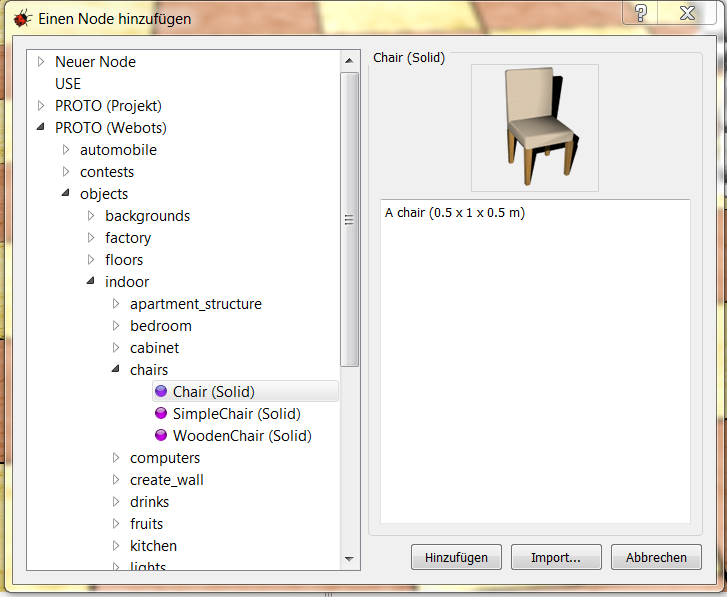Collapse the indoor folder arrow
Viewport: 727px width, 597px height.
tap(91, 282)
